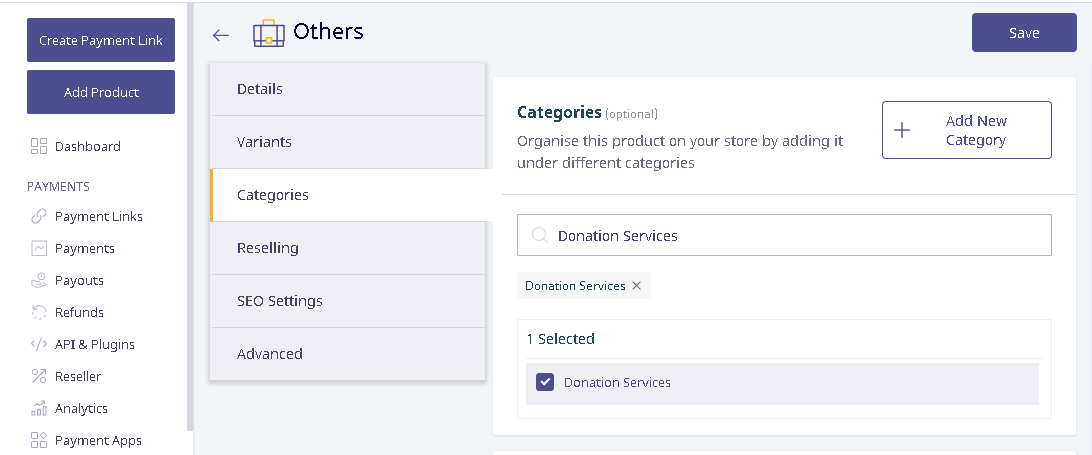Open Payouts using the hand-coin icon
Image resolution: width=1092 pixels, height=455 pixels.
39,280
